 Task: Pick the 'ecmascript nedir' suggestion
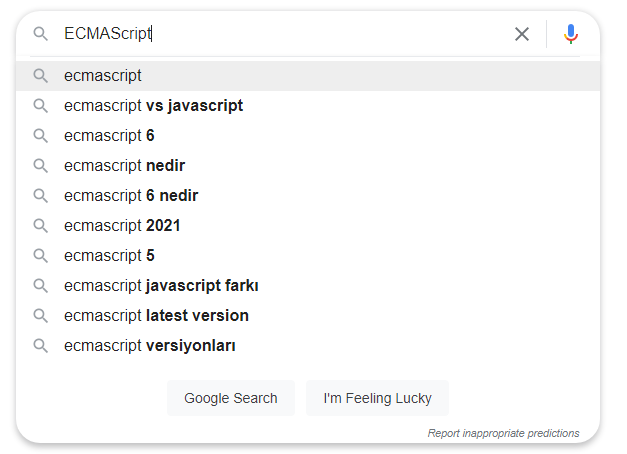pos(308,166)
